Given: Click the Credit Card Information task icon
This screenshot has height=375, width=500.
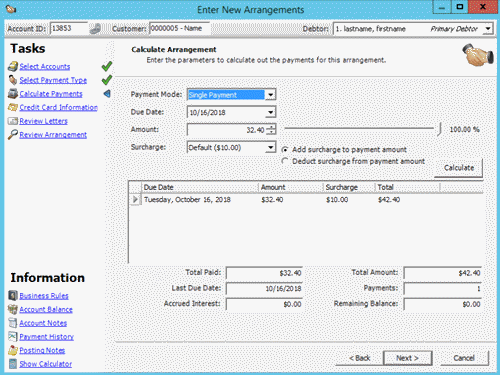Looking at the screenshot, I should pyautogui.click(x=13, y=107).
